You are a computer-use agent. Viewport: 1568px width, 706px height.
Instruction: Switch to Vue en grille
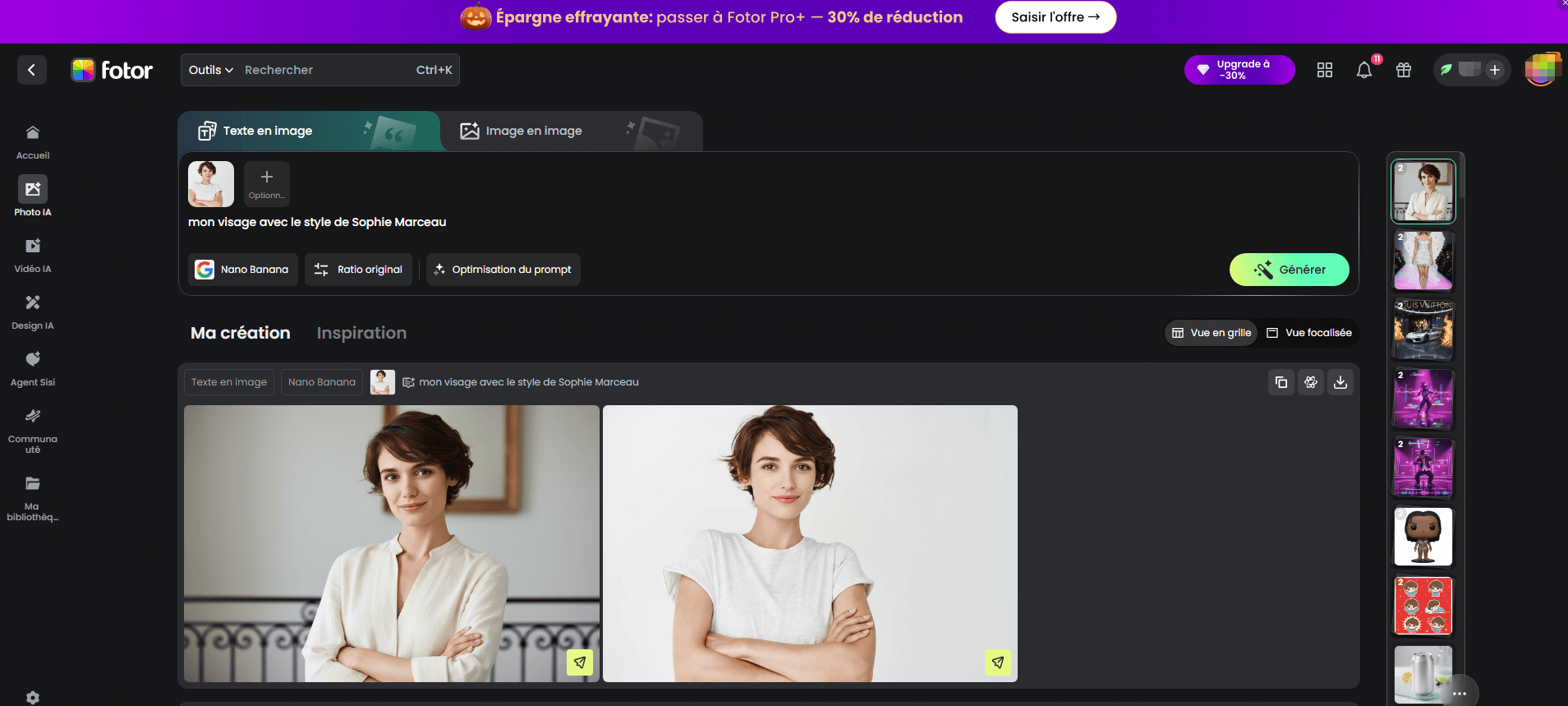click(x=1212, y=333)
